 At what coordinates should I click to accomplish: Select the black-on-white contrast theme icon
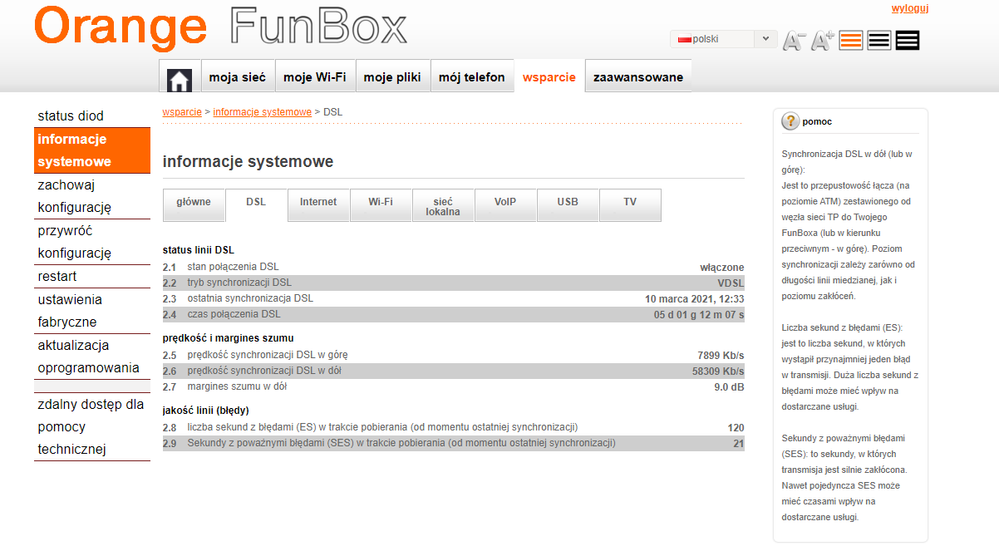(x=879, y=41)
